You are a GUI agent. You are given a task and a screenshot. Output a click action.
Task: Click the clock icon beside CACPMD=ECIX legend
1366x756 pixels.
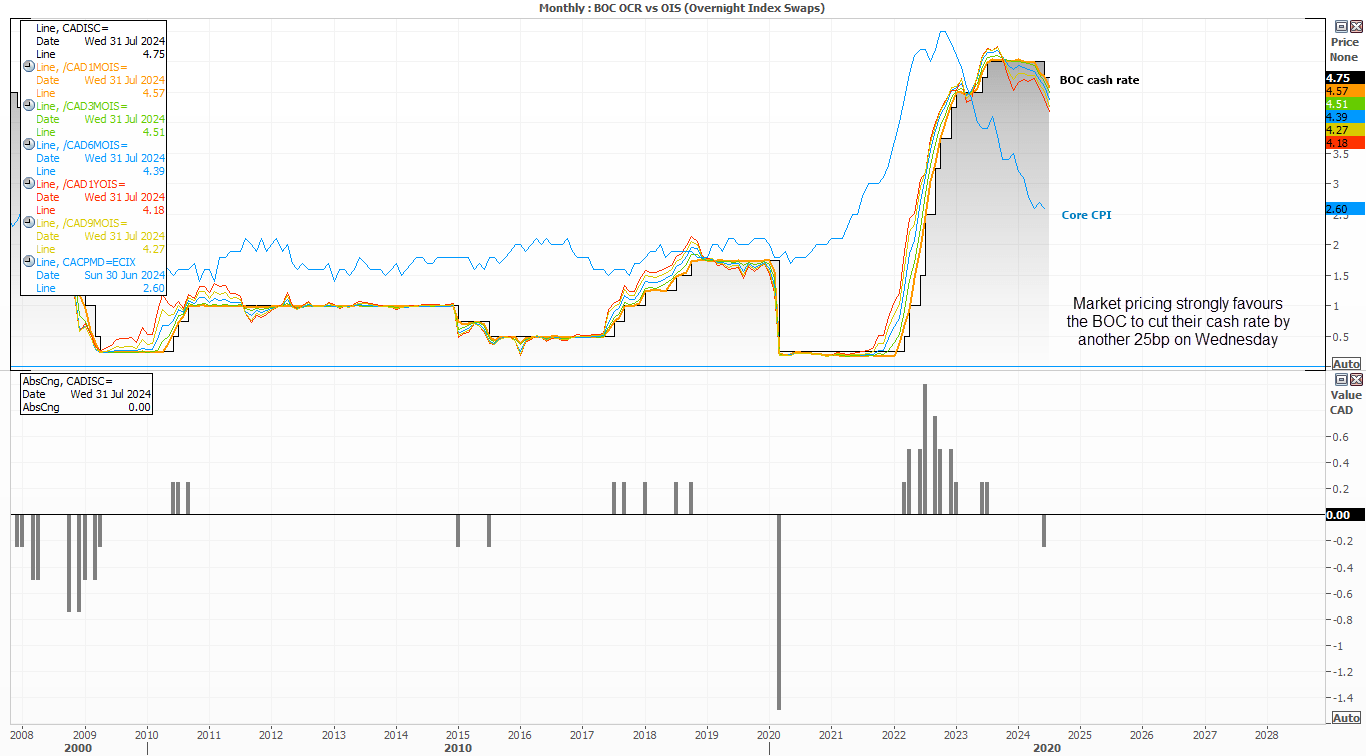point(28,262)
